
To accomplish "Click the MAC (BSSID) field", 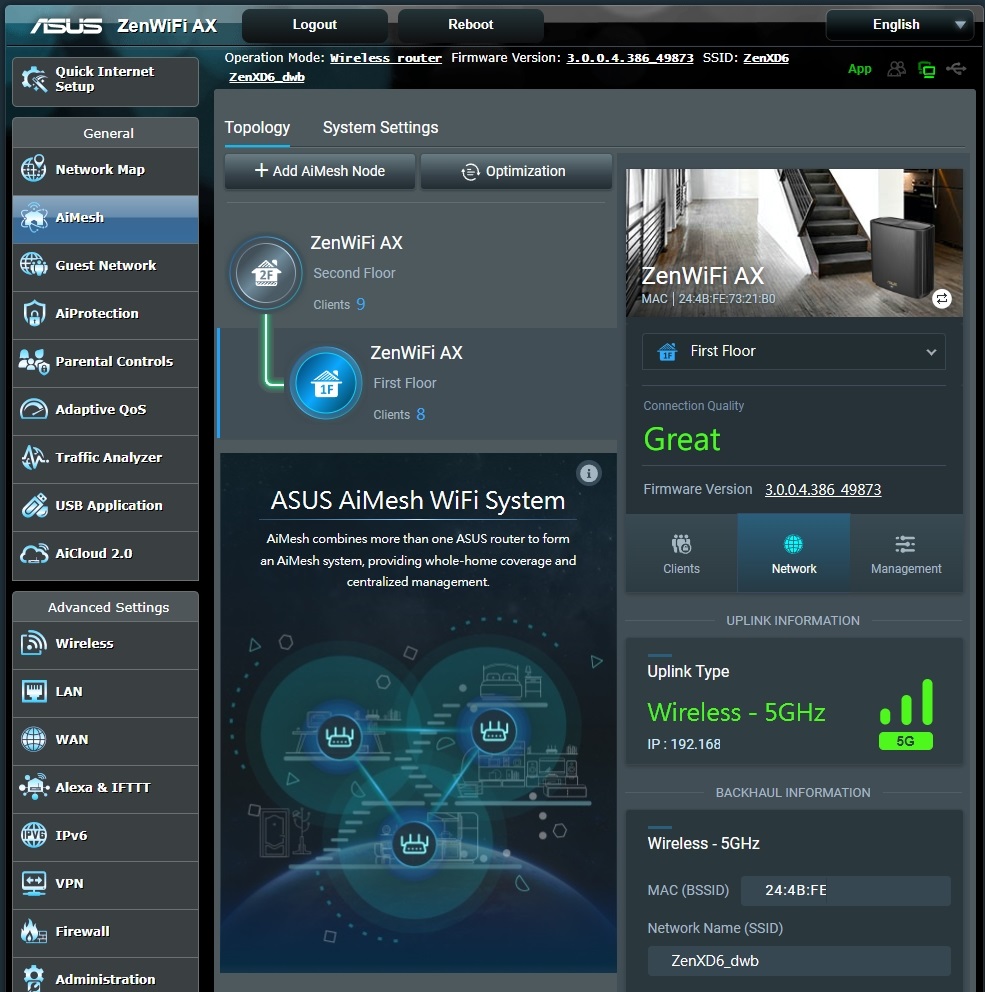I will 846,890.
